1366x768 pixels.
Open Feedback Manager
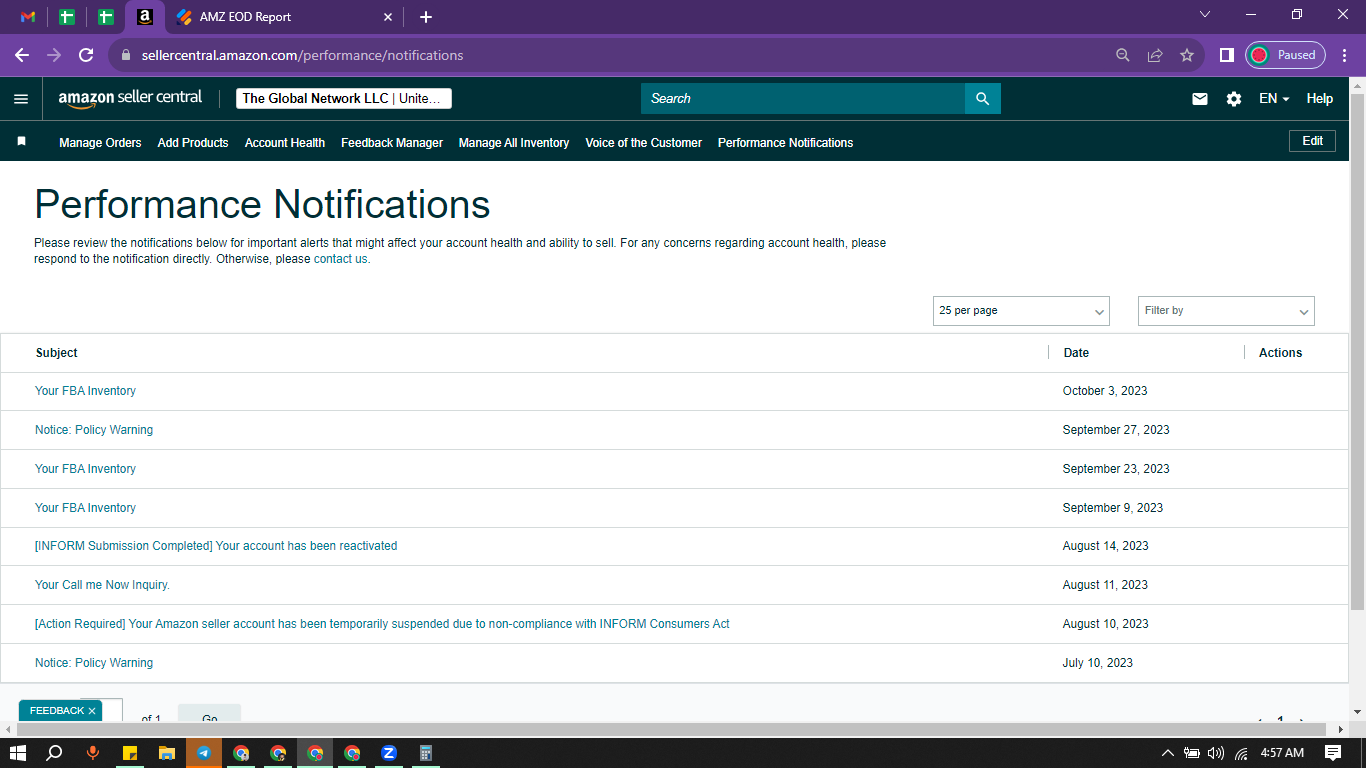point(392,143)
